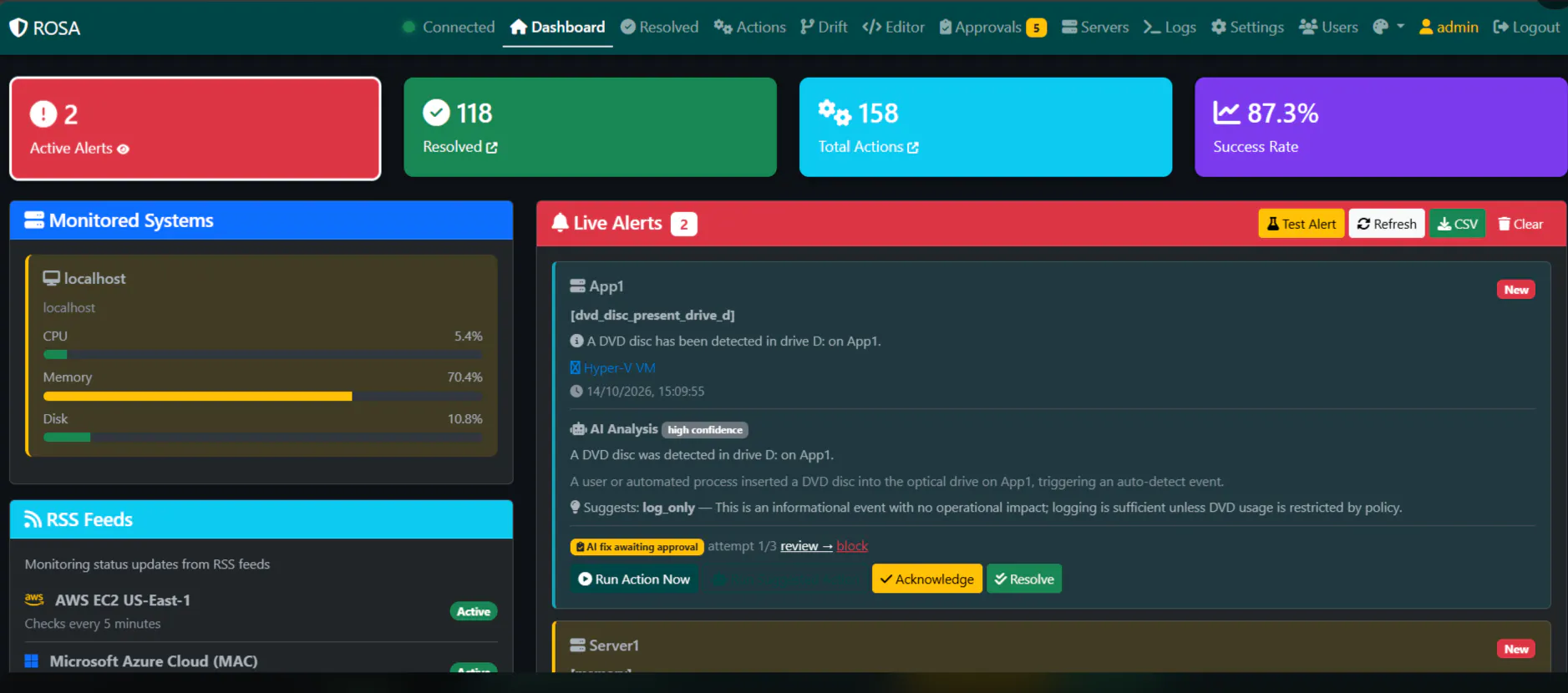Send a Test Alert
Image resolution: width=1568 pixels, height=693 pixels.
1302,224
